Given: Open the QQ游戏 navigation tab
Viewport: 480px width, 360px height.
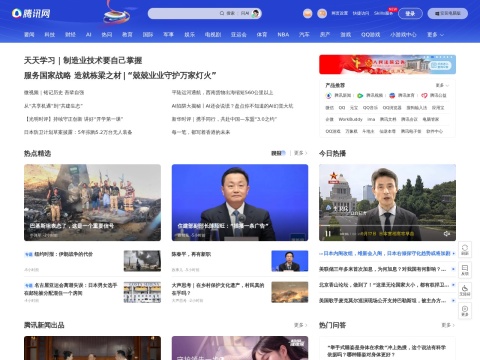Looking at the screenshot, I should coord(370,34).
